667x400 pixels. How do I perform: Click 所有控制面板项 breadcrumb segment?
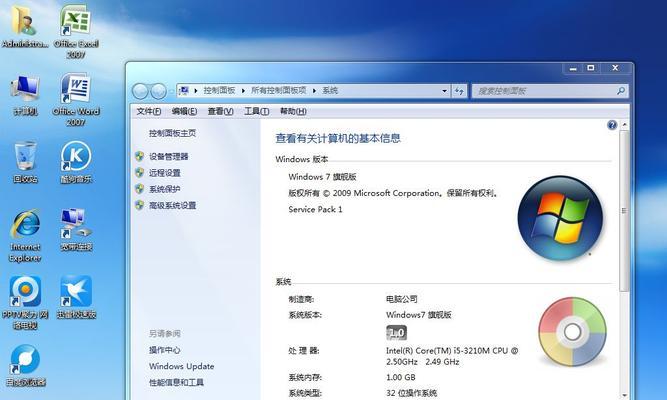(x=279, y=90)
